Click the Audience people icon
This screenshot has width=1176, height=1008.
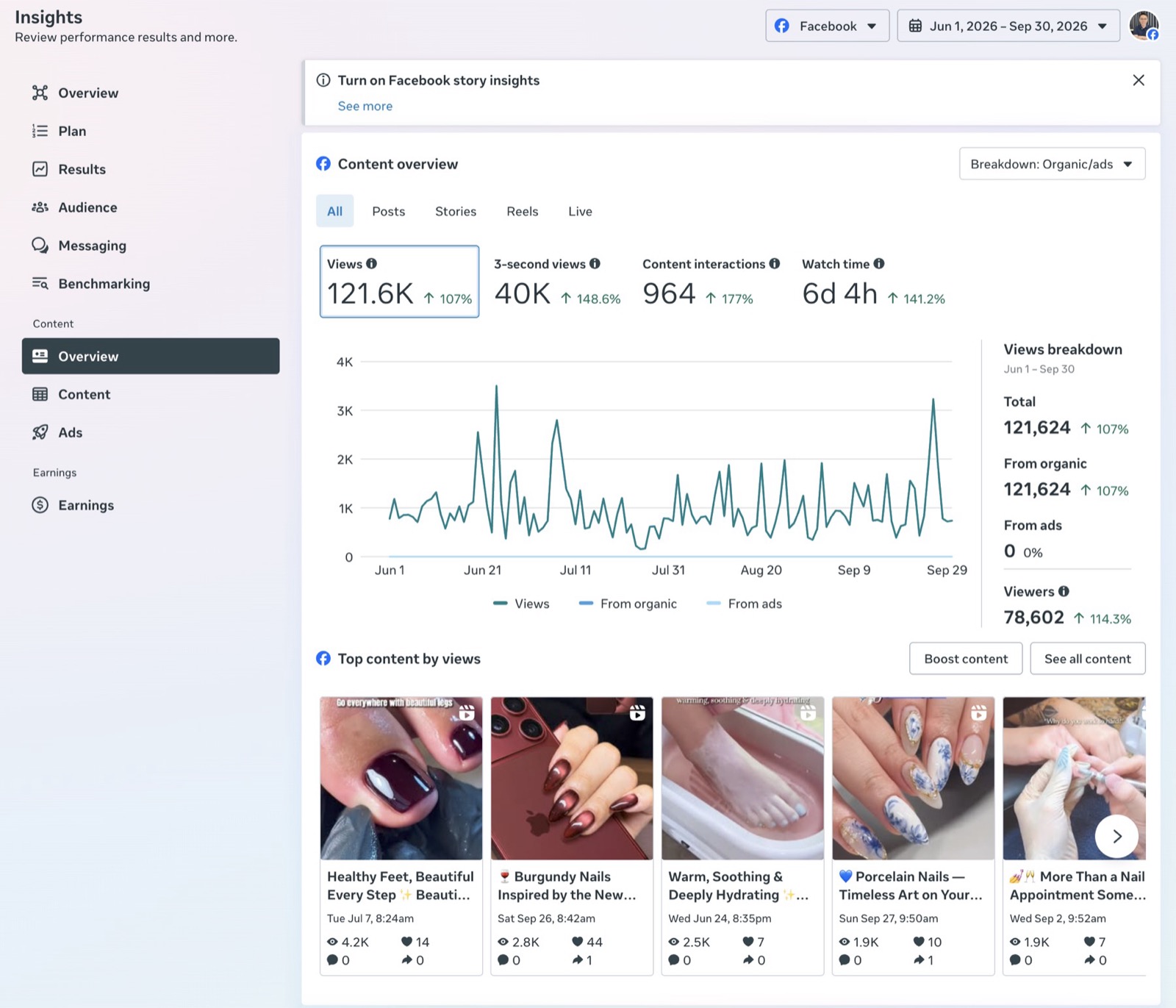[40, 207]
